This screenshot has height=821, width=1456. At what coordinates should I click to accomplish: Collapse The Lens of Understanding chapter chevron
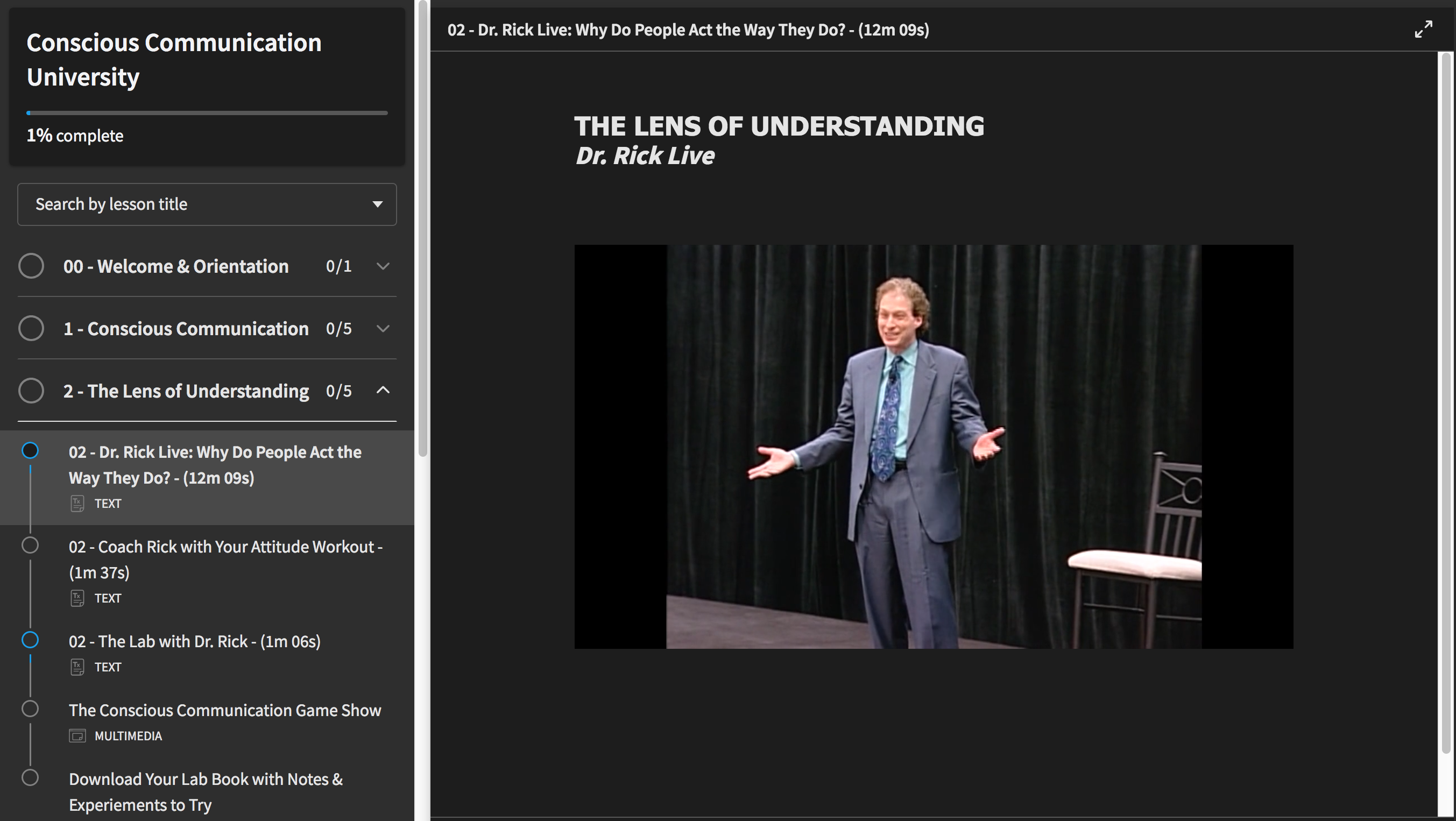[x=383, y=391]
